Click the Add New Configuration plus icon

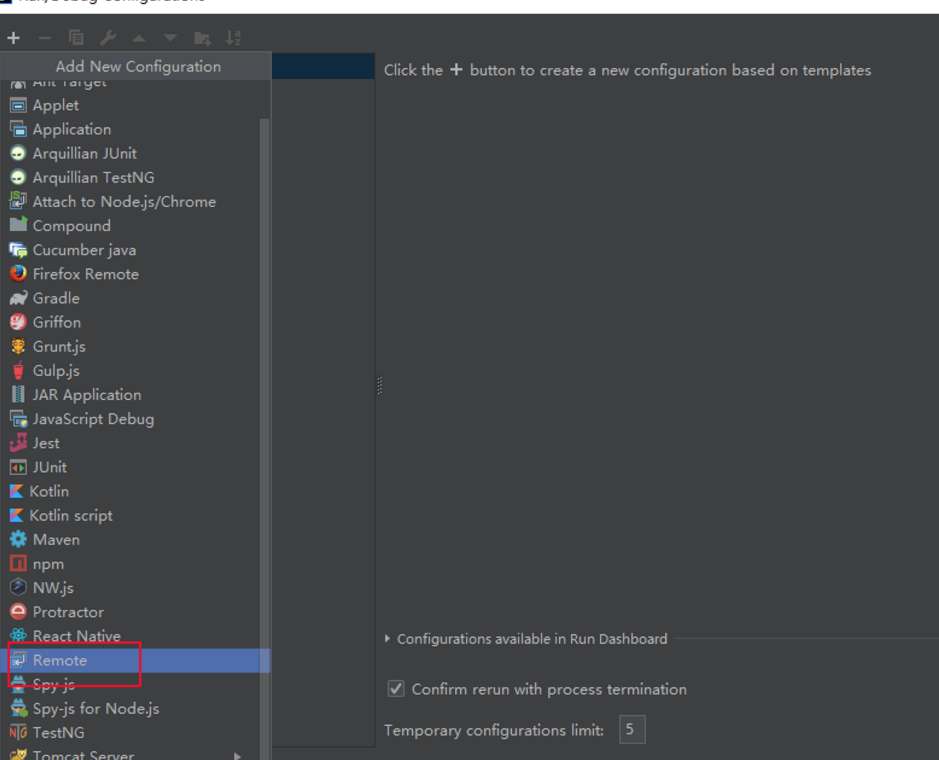13,38
